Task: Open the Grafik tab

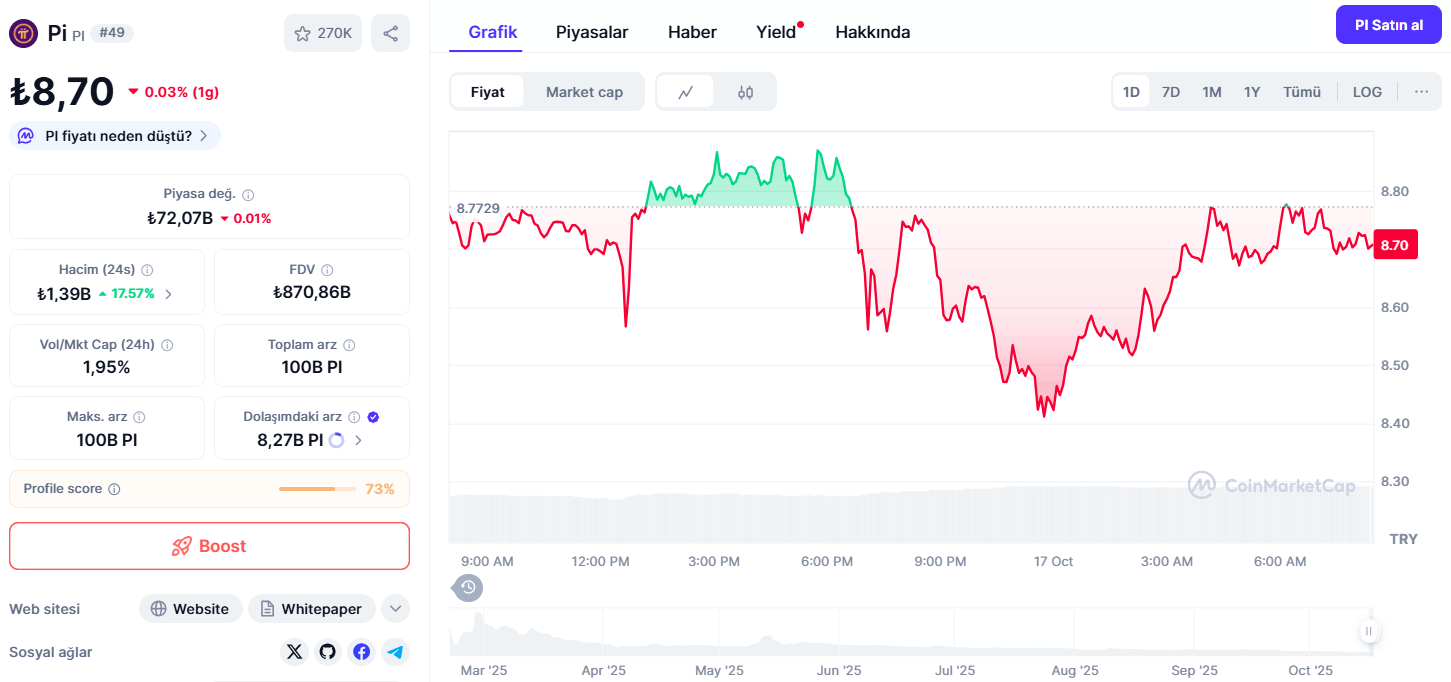Action: point(493,32)
